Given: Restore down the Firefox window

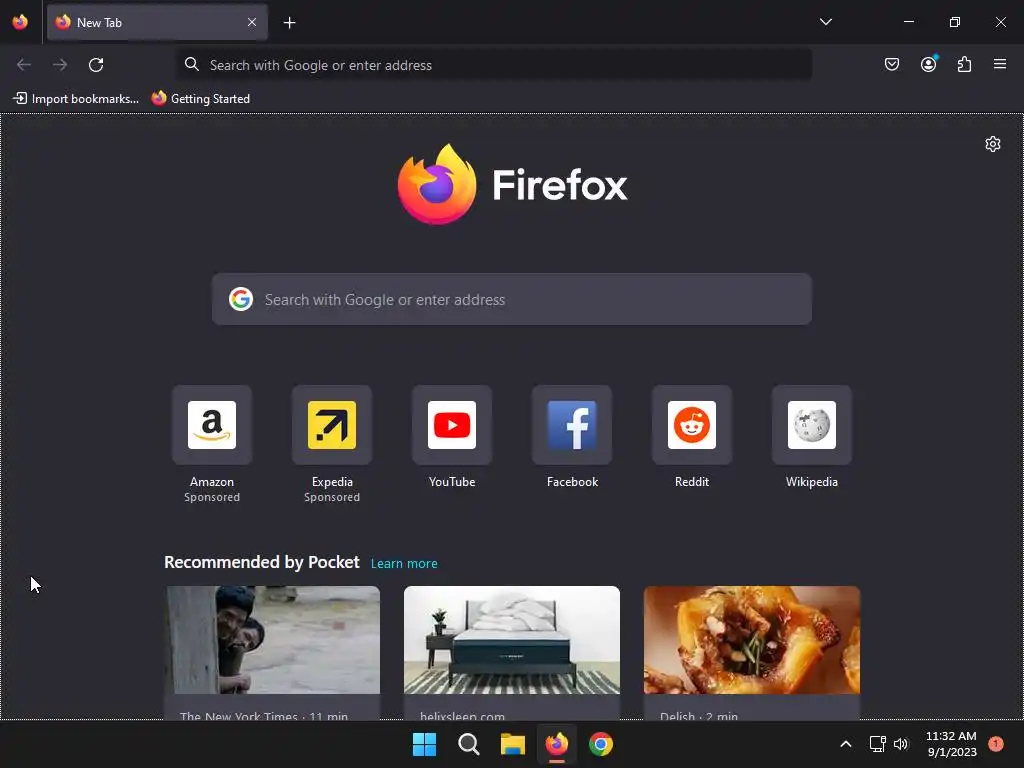Looking at the screenshot, I should coord(954,22).
